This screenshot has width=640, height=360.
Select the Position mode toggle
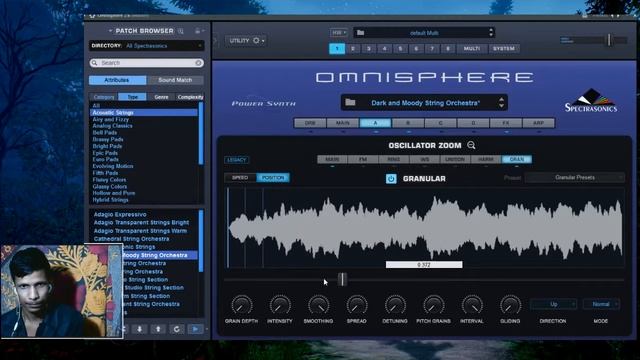(x=273, y=178)
